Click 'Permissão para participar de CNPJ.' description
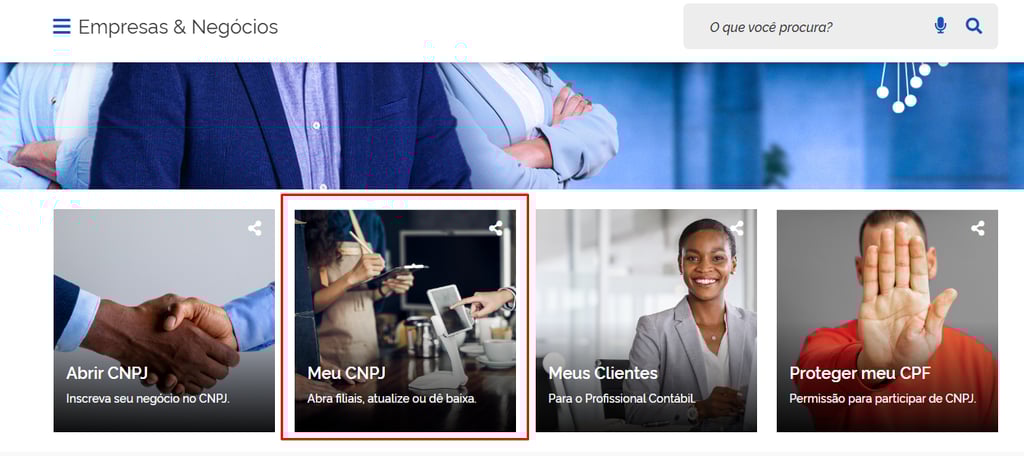1024x456 pixels. click(x=883, y=398)
